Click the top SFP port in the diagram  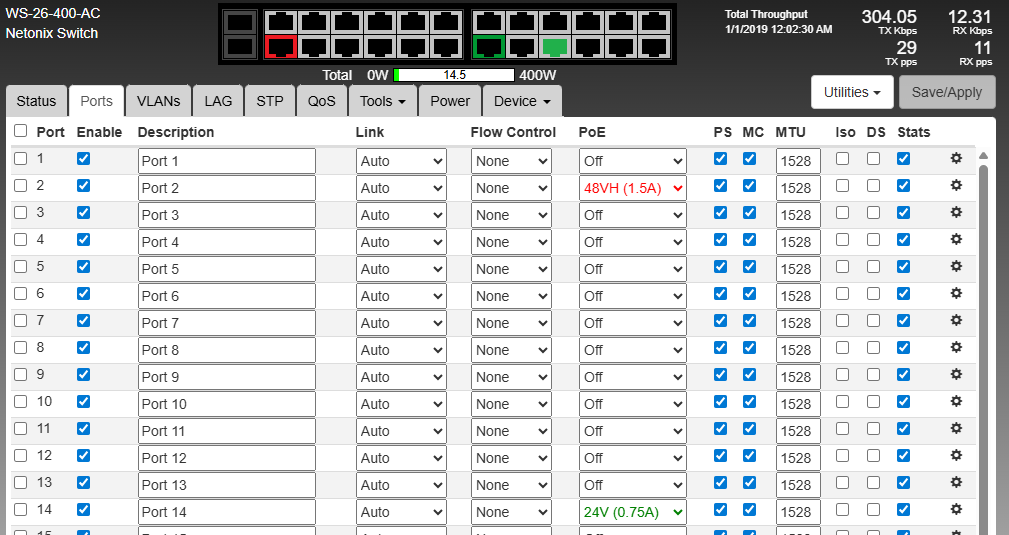tap(240, 22)
